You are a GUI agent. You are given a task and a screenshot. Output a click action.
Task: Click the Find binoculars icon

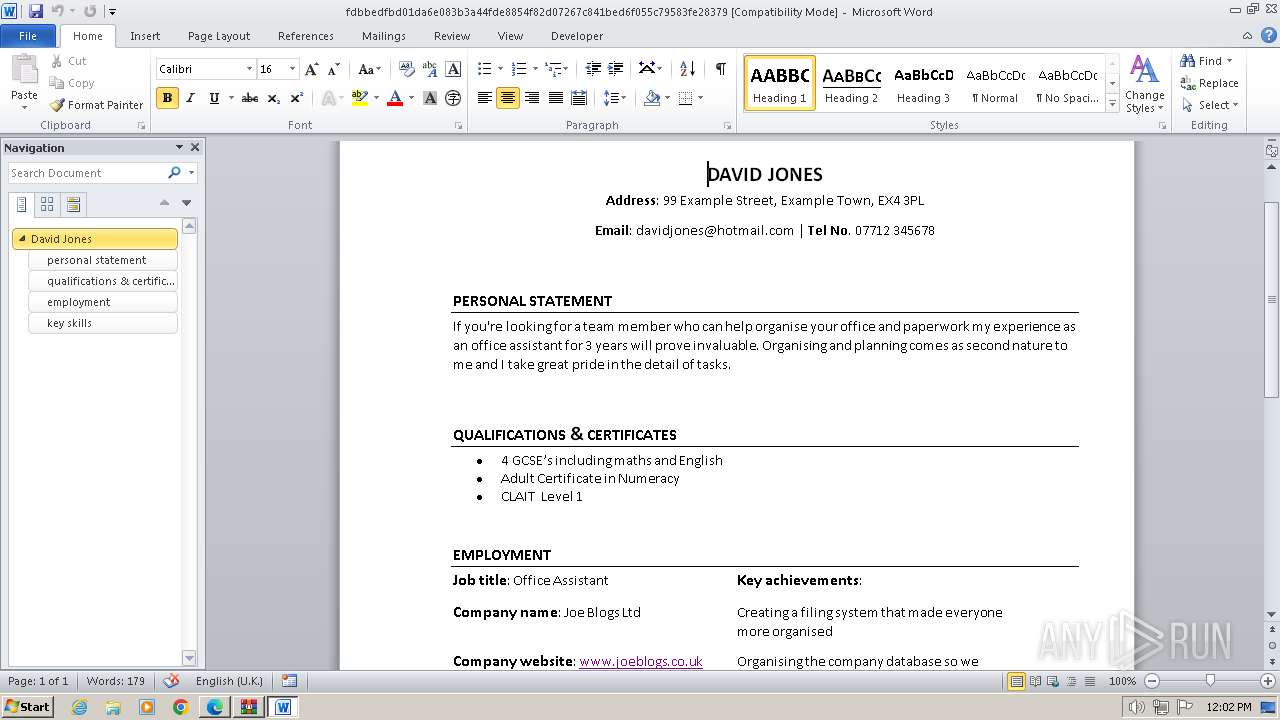tap(1189, 61)
